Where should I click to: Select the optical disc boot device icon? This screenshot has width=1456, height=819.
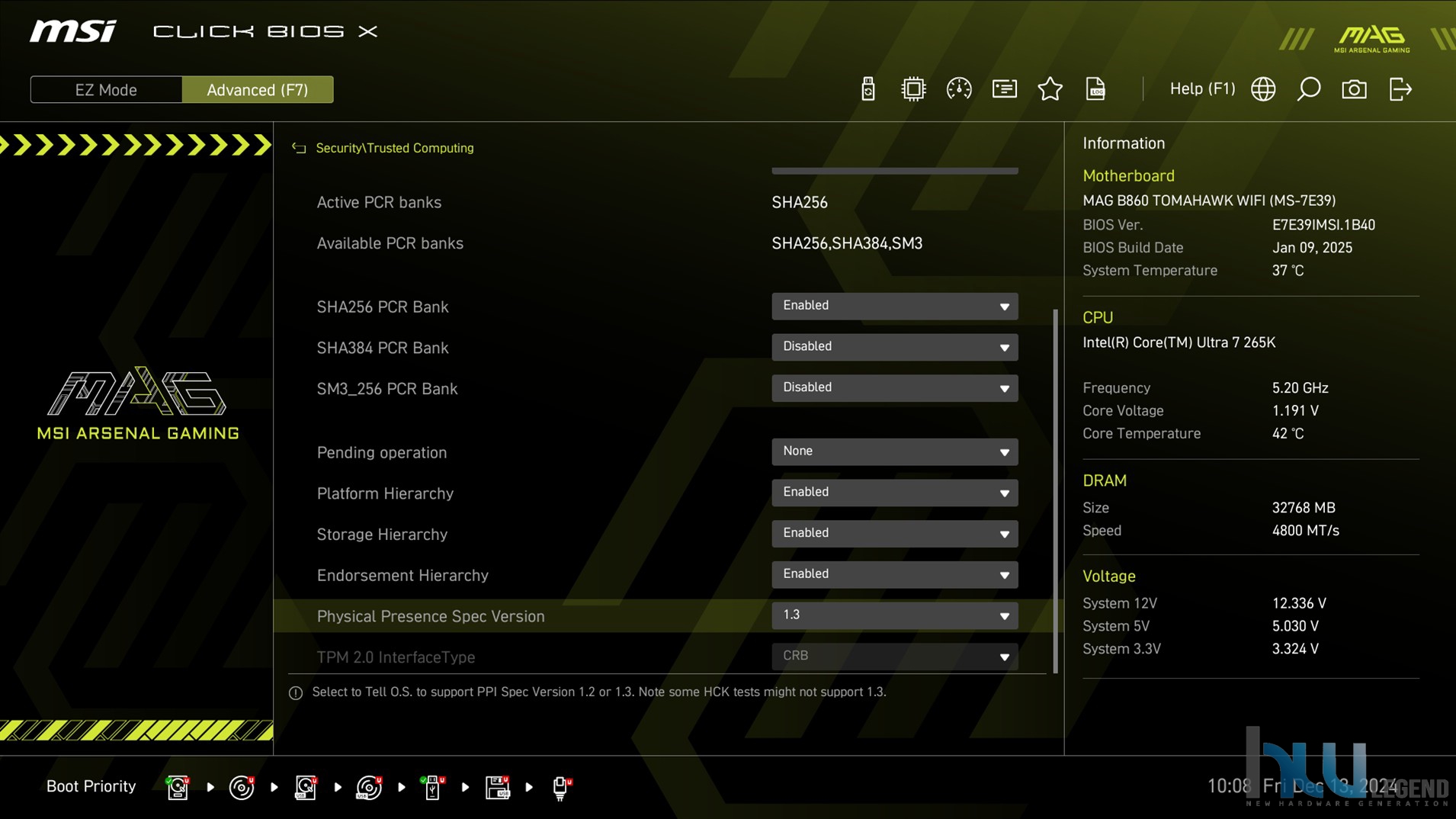pos(242,787)
